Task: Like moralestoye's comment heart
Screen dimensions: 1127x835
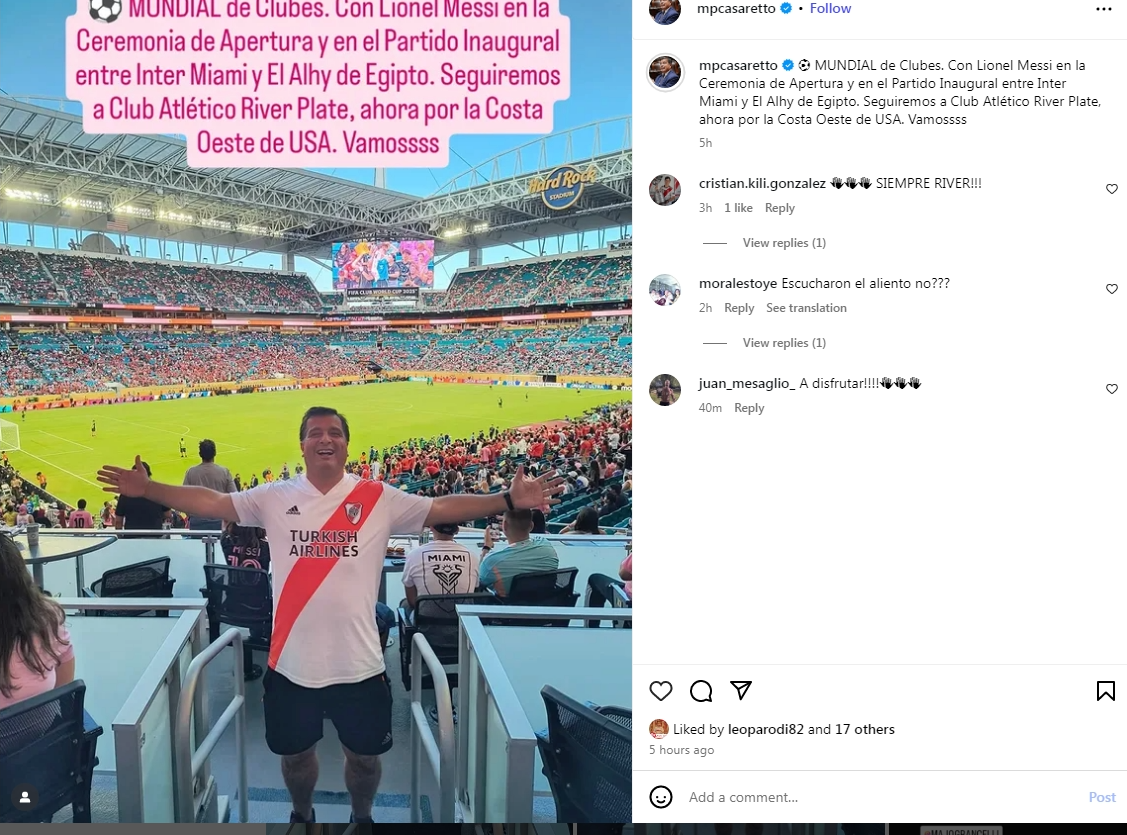Action: coord(1111,289)
